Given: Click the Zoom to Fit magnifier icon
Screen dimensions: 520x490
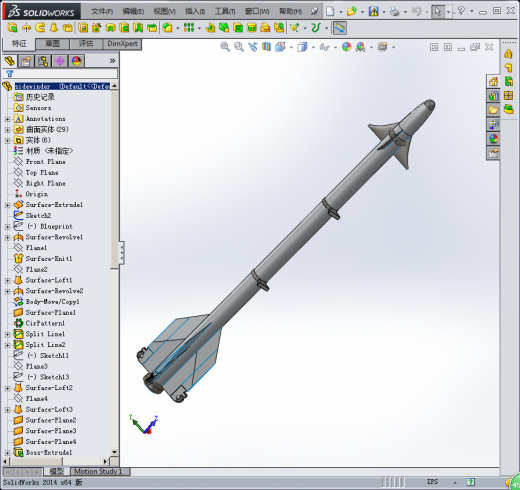Looking at the screenshot, I should [225, 47].
